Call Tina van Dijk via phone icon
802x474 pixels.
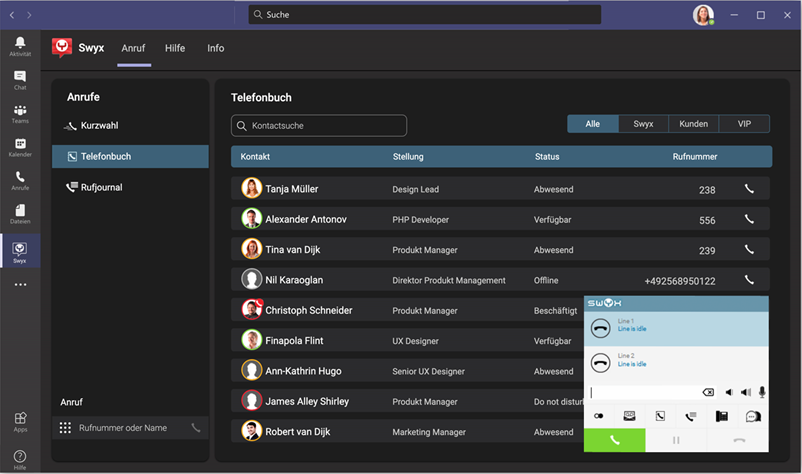749,249
